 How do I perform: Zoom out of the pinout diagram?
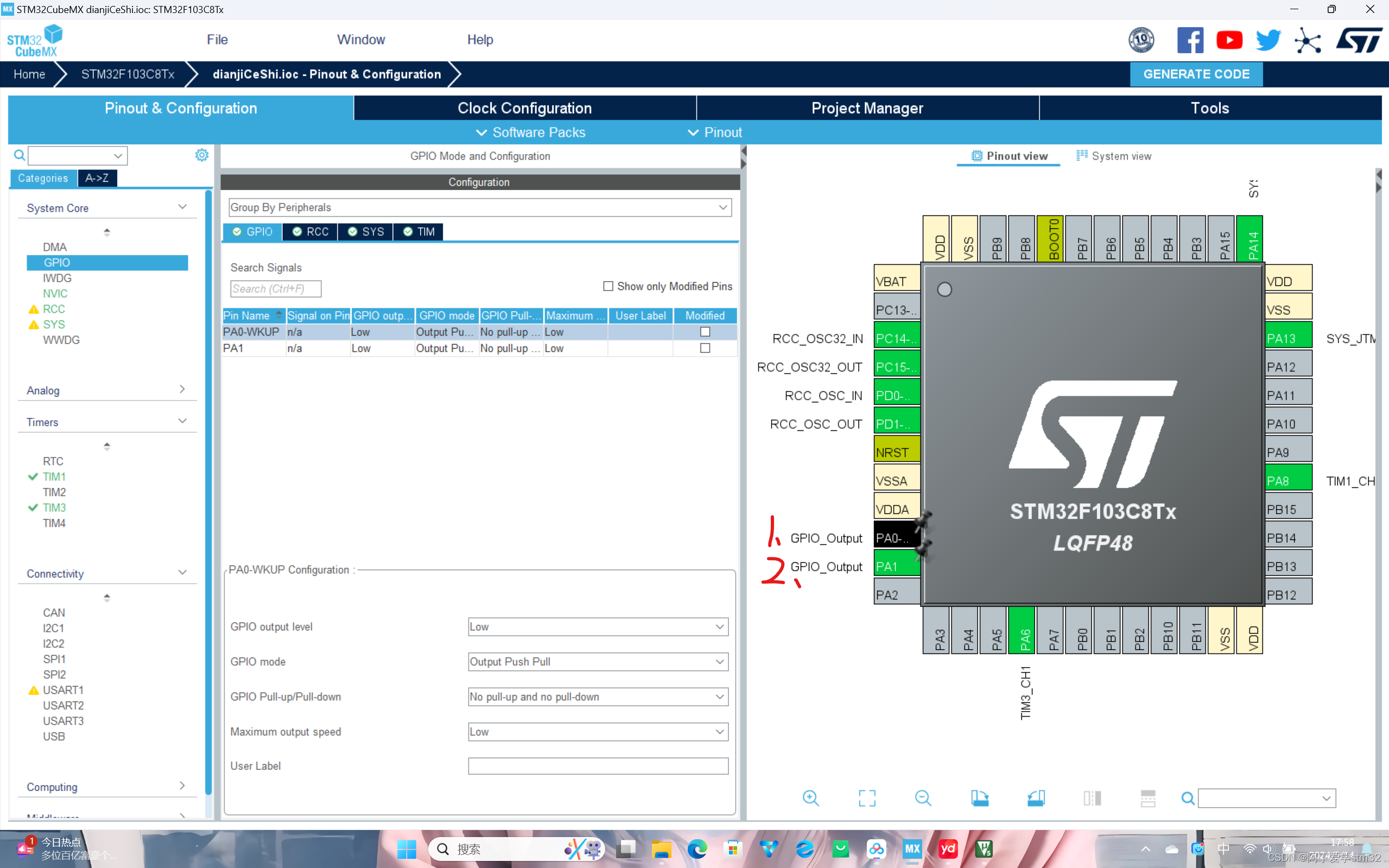[923, 798]
